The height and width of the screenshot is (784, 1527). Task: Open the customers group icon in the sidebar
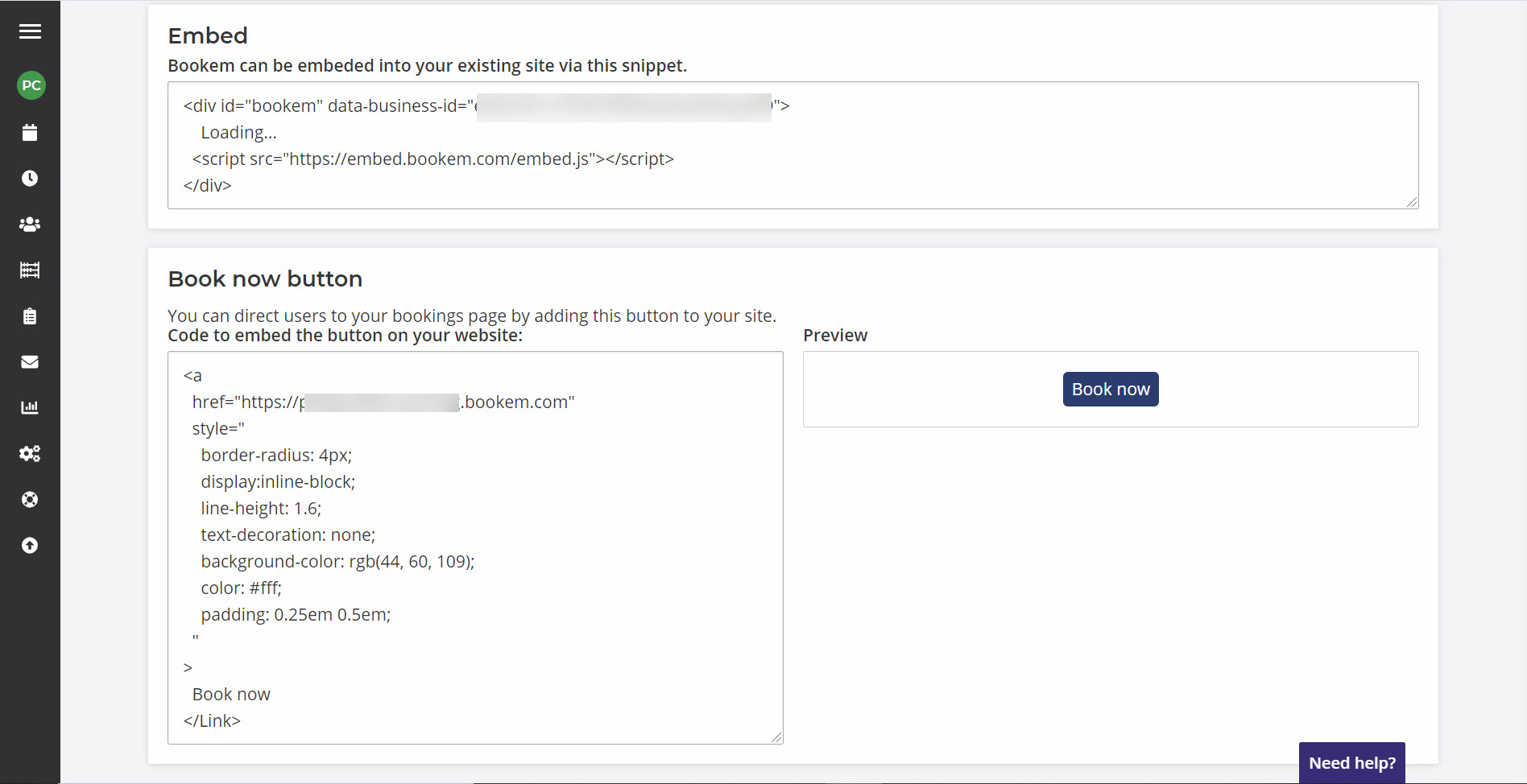pos(30,225)
